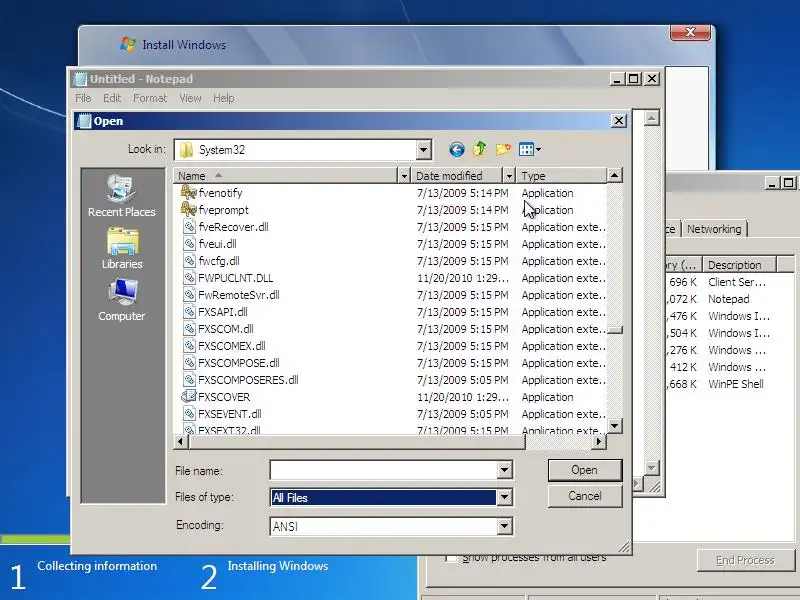Select fveRecover.dll file icon
Screen dimensions: 800x600
189,227
